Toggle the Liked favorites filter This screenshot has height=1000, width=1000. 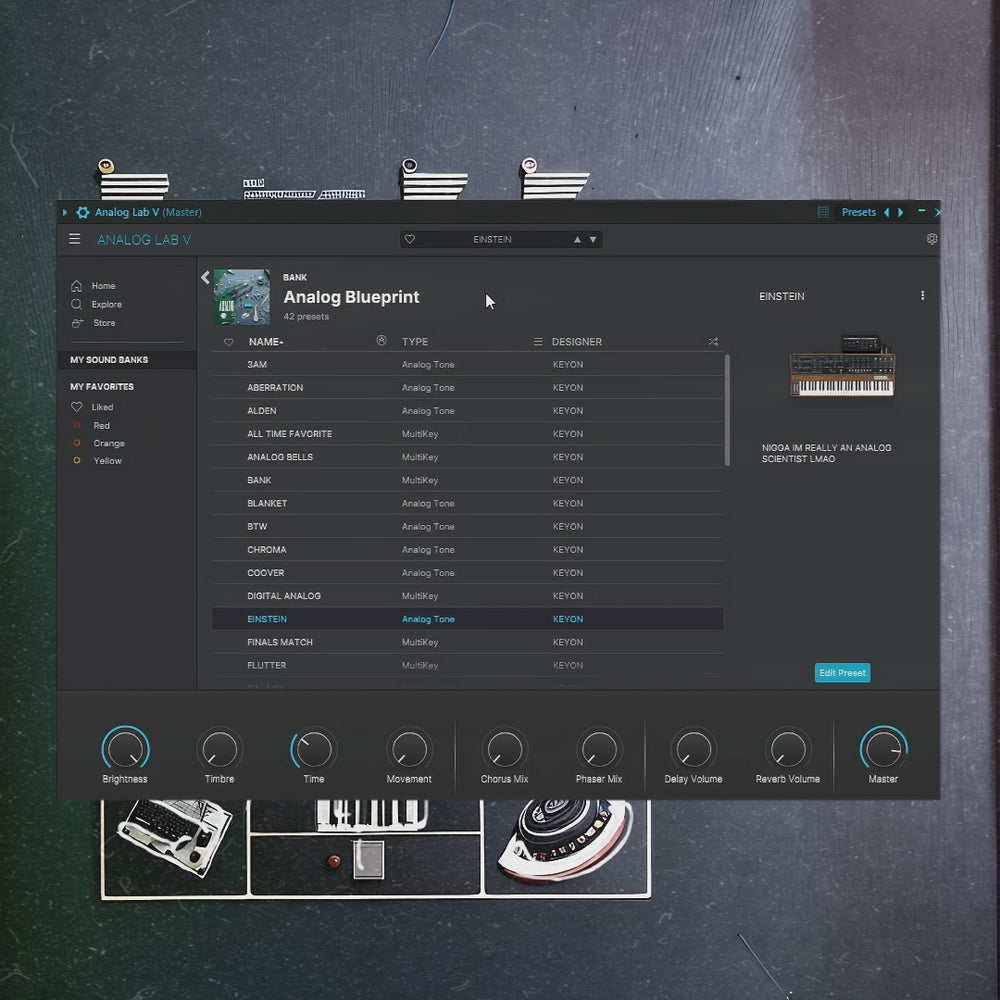pyautogui.click(x=101, y=406)
